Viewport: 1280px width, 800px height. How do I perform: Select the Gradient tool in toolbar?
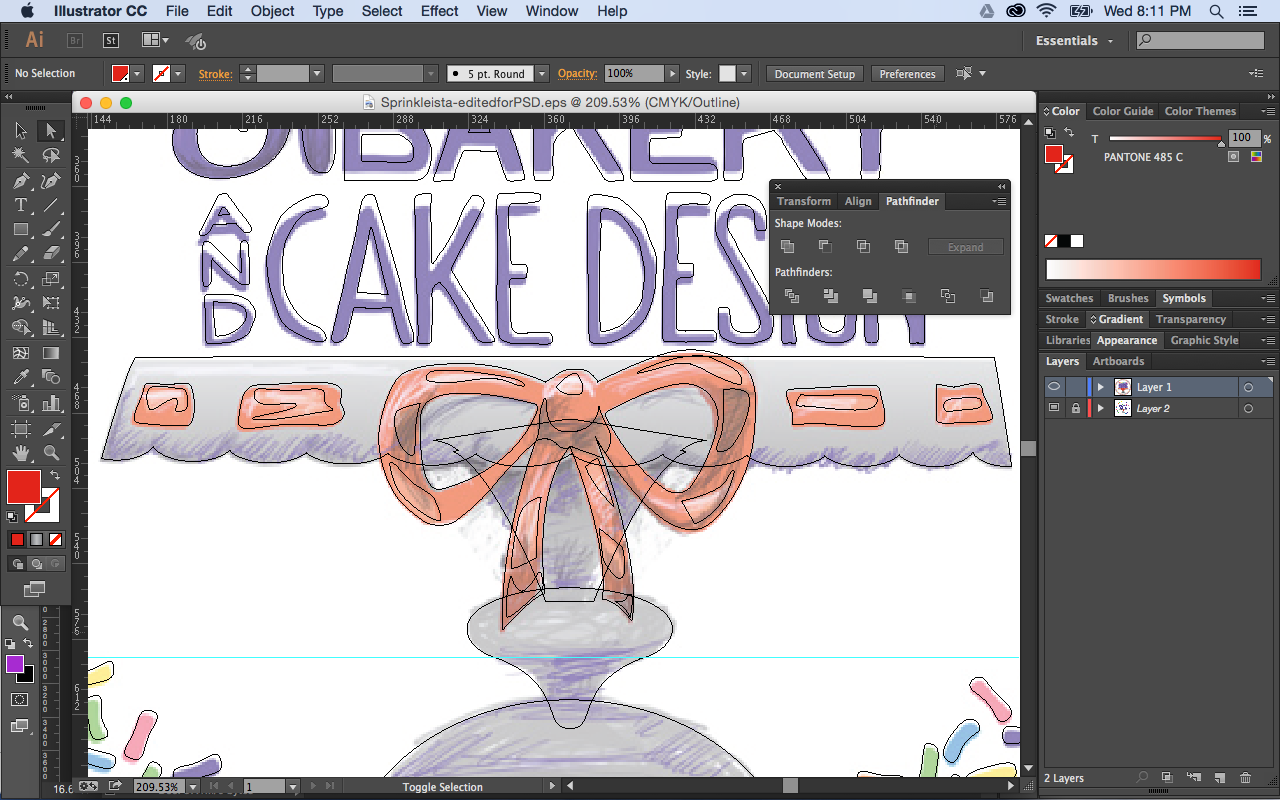tap(51, 353)
